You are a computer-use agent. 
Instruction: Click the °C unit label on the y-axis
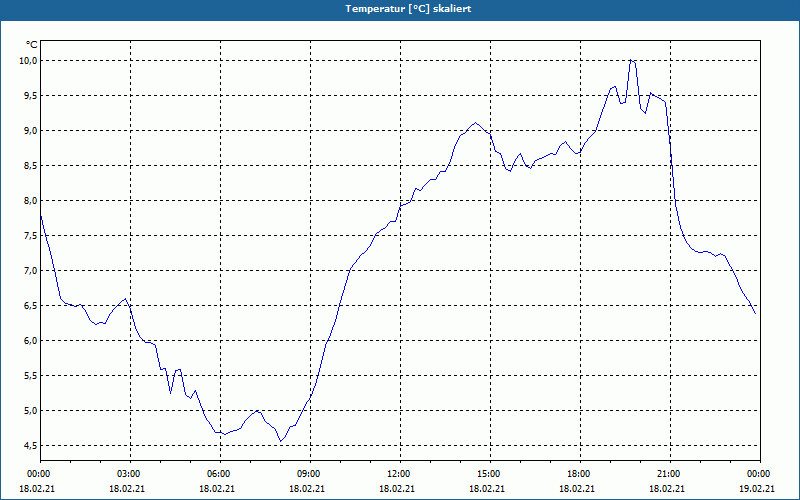32,45
